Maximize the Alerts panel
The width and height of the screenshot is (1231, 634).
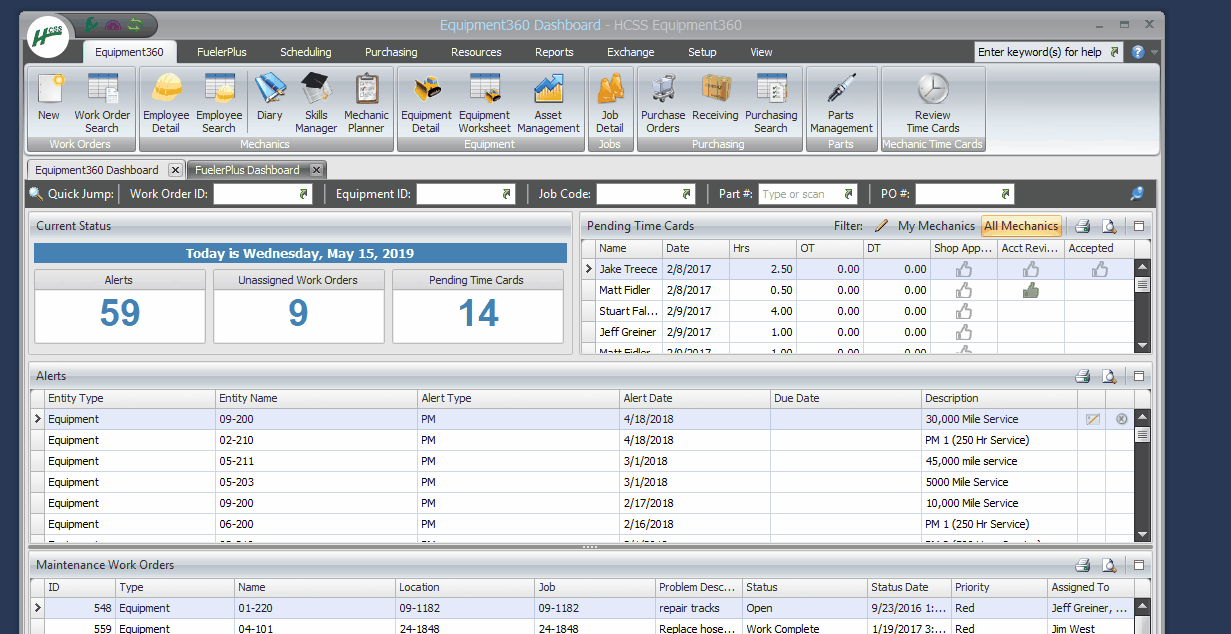1138,377
